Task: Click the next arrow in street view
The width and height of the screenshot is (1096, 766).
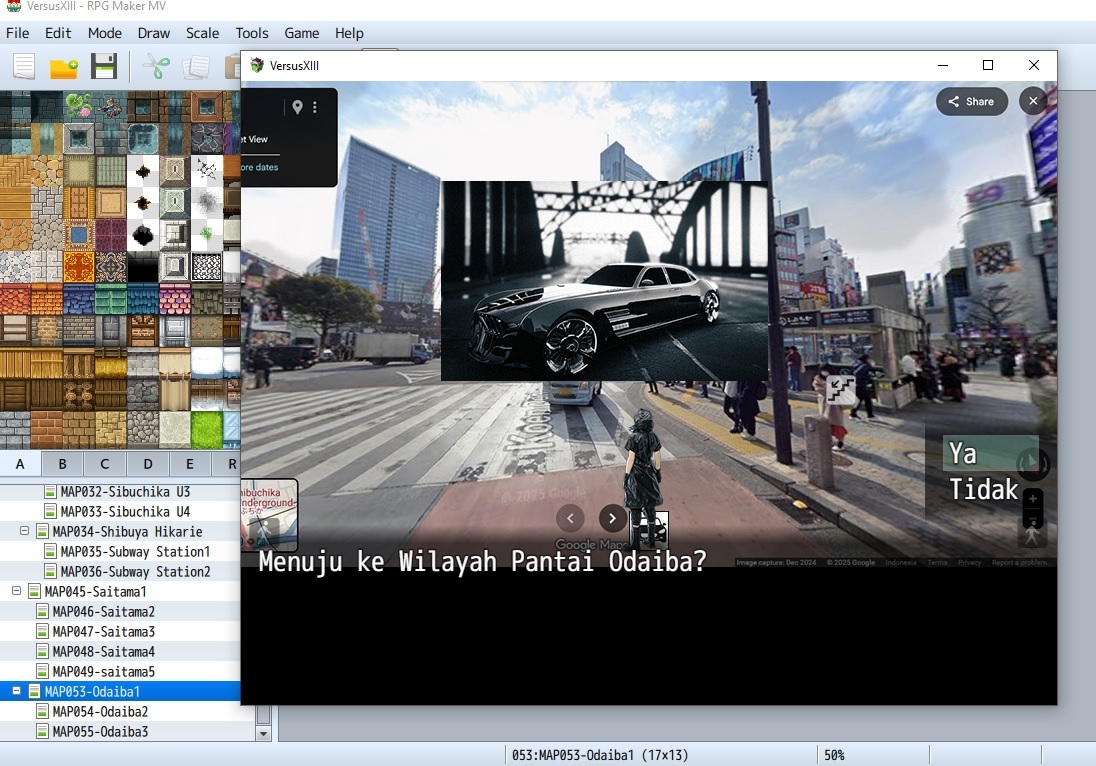Action: [612, 518]
